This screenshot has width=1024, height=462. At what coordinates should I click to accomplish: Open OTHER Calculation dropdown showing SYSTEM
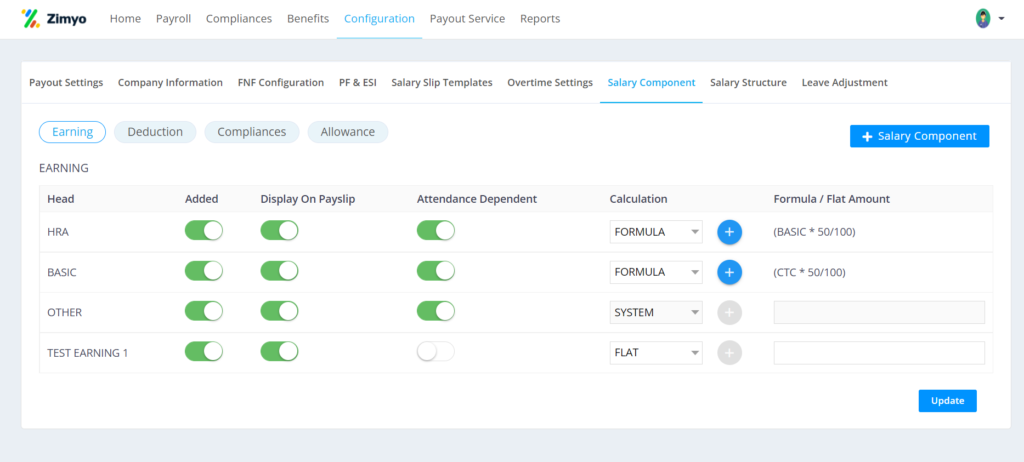pos(656,312)
